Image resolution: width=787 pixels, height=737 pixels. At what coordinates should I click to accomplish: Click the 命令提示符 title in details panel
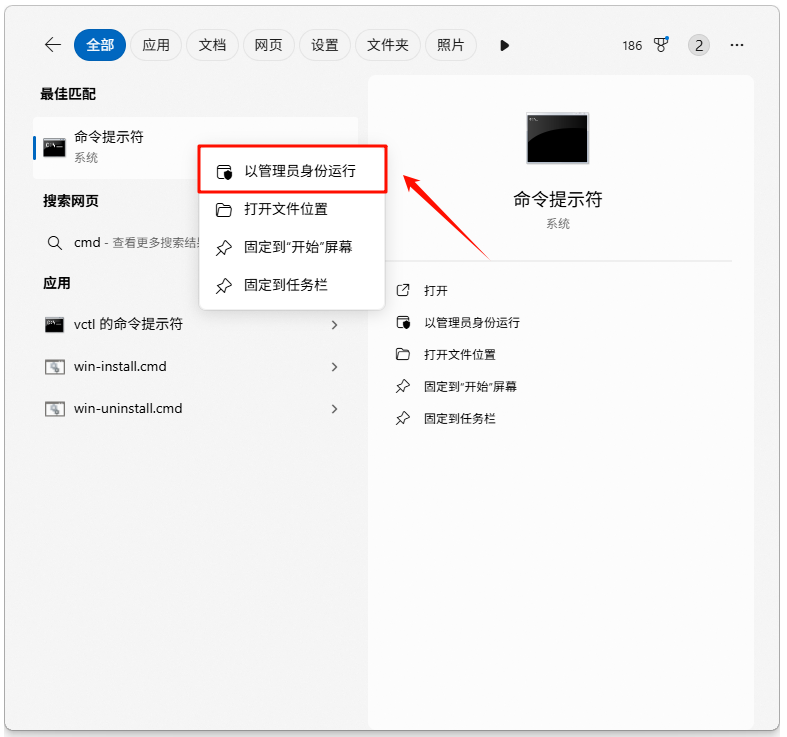tap(558, 199)
